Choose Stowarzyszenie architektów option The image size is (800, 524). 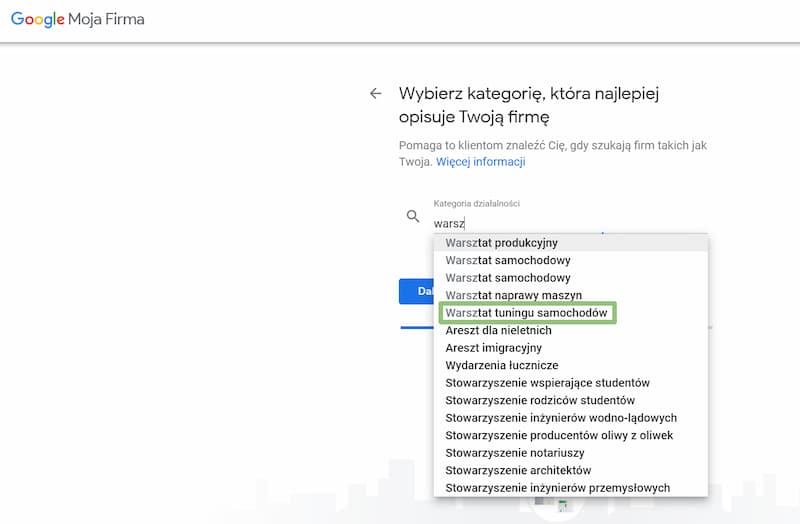[570, 470]
